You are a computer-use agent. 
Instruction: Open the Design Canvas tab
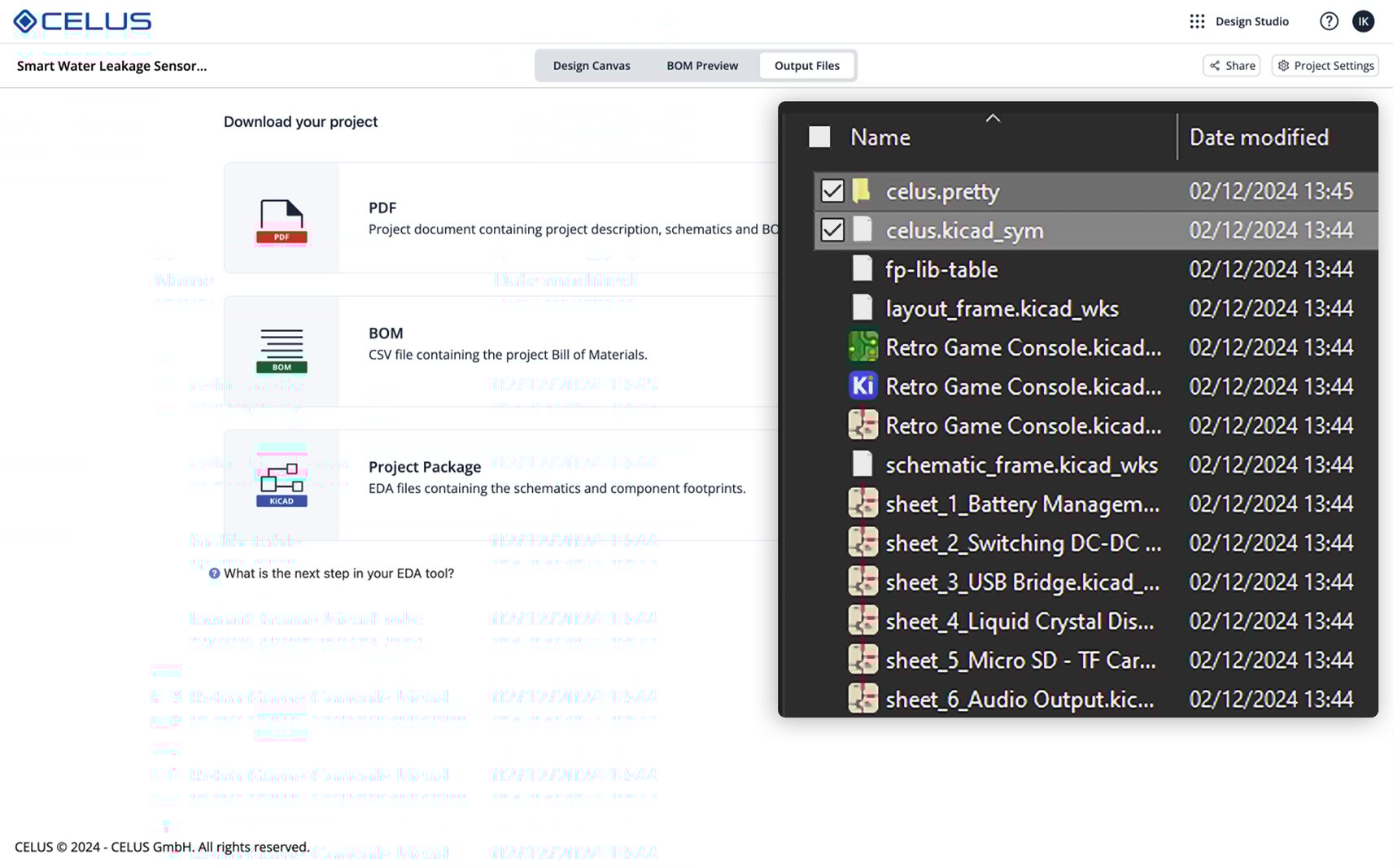point(592,65)
